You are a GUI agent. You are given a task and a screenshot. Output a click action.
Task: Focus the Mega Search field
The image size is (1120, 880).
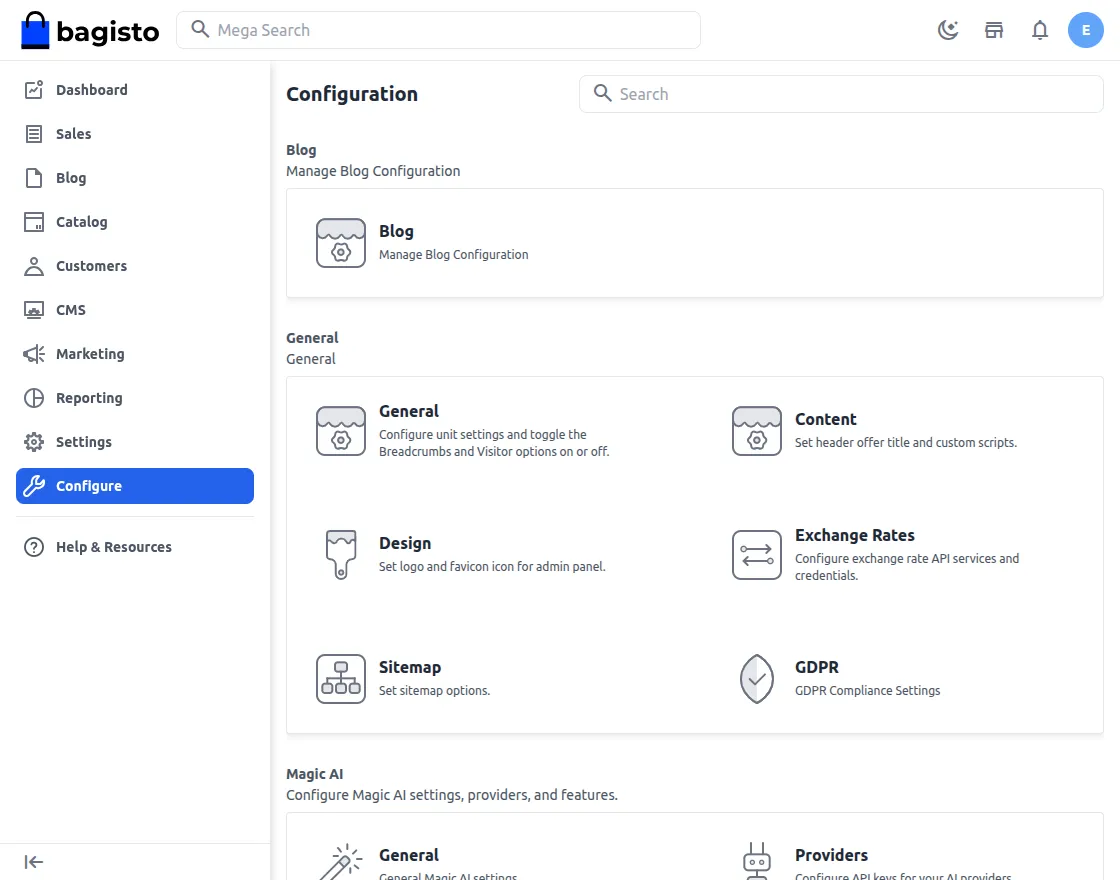(x=439, y=30)
